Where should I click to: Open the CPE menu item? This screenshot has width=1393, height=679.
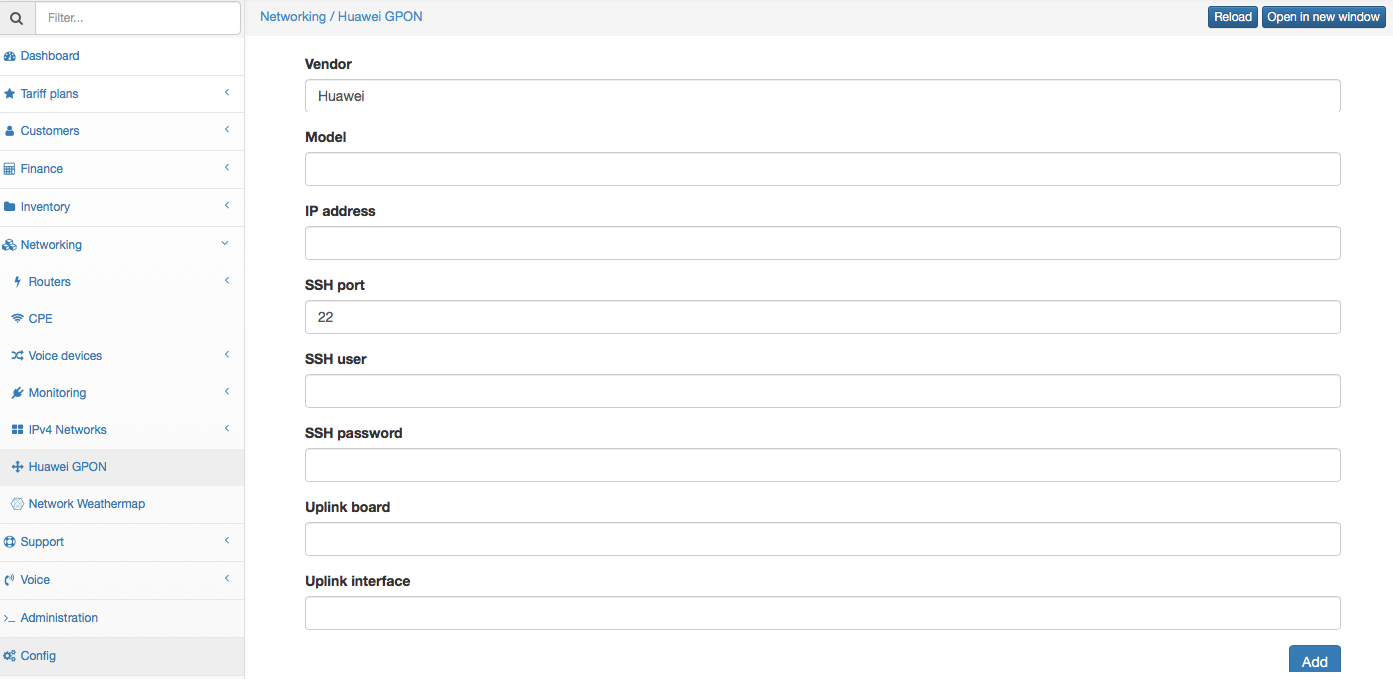122,319
